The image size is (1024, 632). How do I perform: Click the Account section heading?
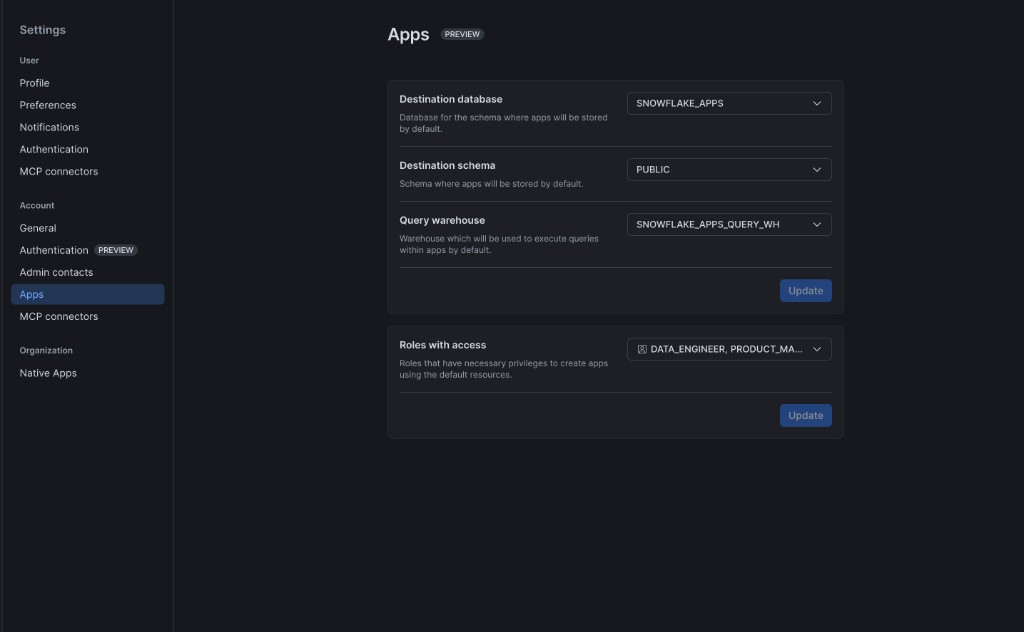click(x=37, y=206)
